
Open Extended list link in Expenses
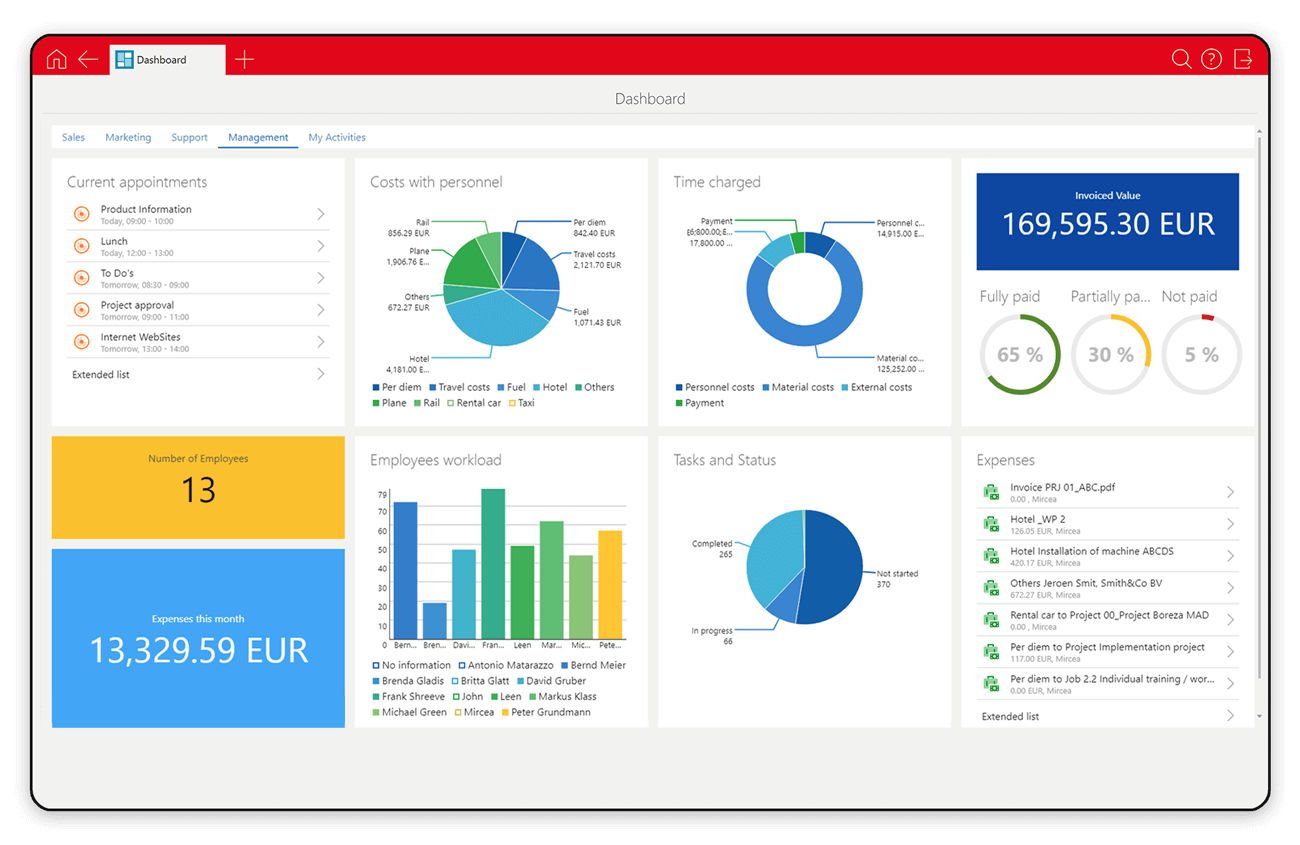tap(1010, 716)
